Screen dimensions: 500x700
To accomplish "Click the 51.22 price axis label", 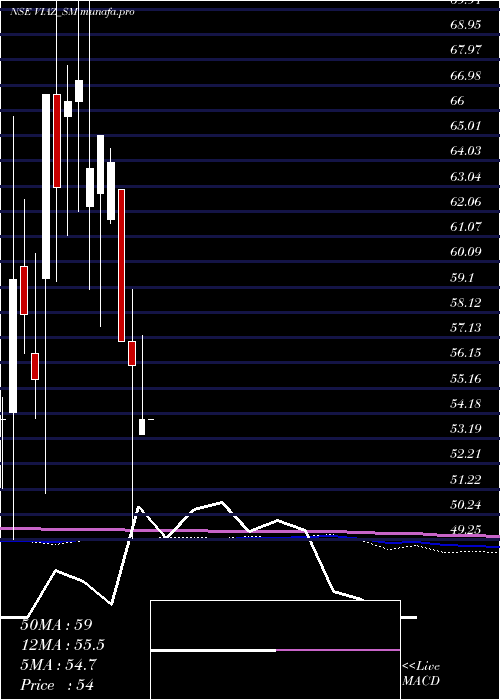I will [465, 479].
